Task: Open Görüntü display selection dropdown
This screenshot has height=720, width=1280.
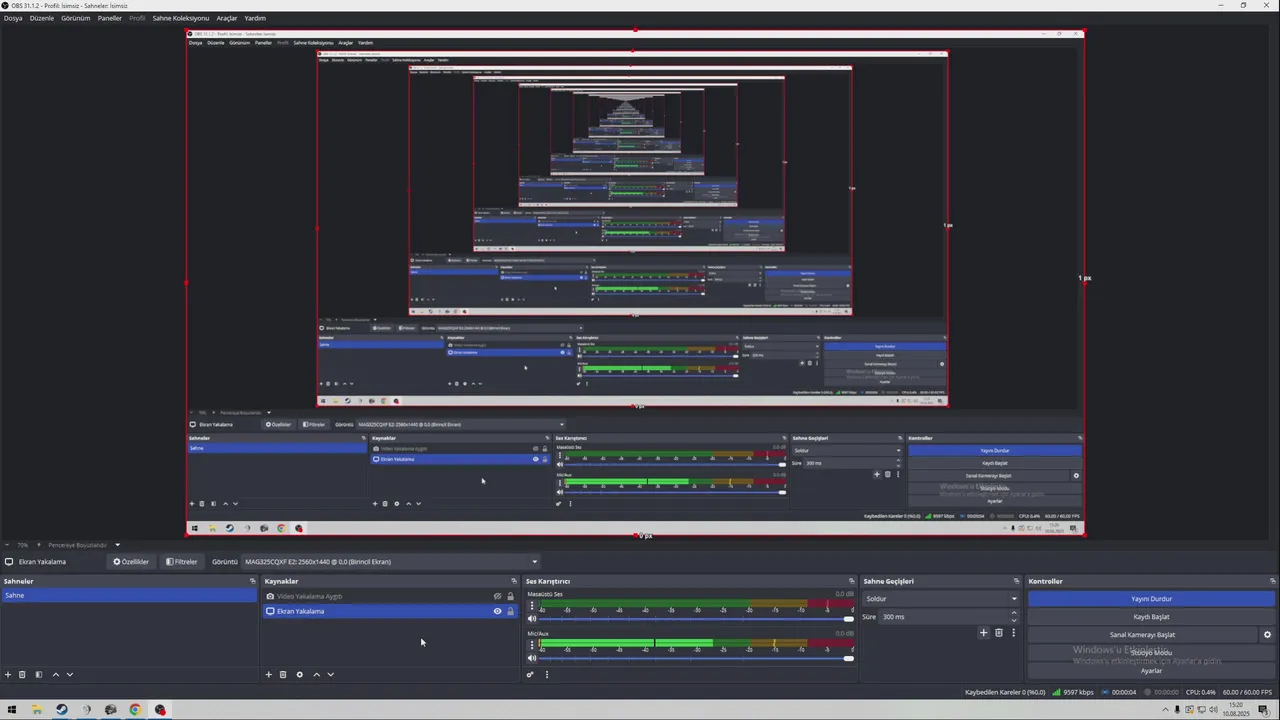Action: [391, 562]
